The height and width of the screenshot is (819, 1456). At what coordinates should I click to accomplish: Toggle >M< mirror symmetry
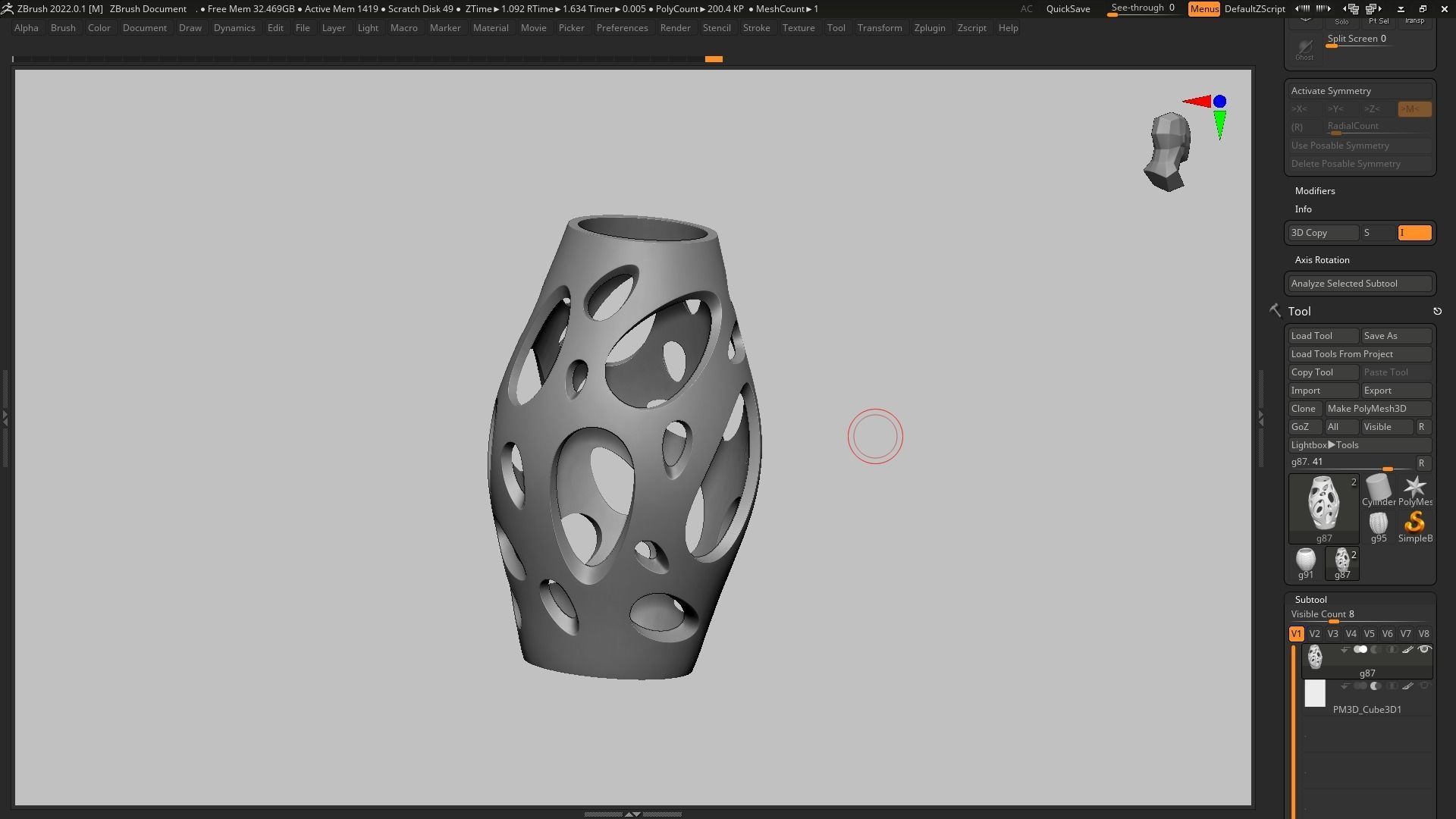(x=1414, y=109)
